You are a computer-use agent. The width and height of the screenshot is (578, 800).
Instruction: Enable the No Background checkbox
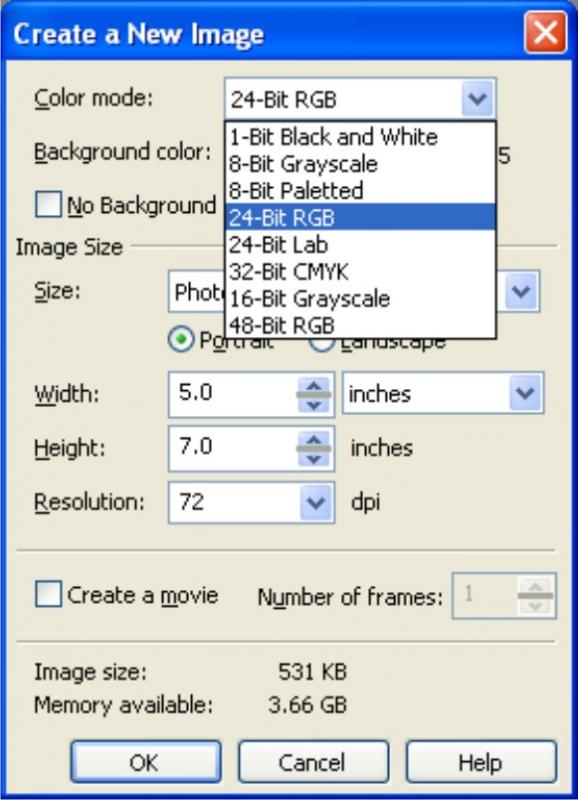[48, 205]
